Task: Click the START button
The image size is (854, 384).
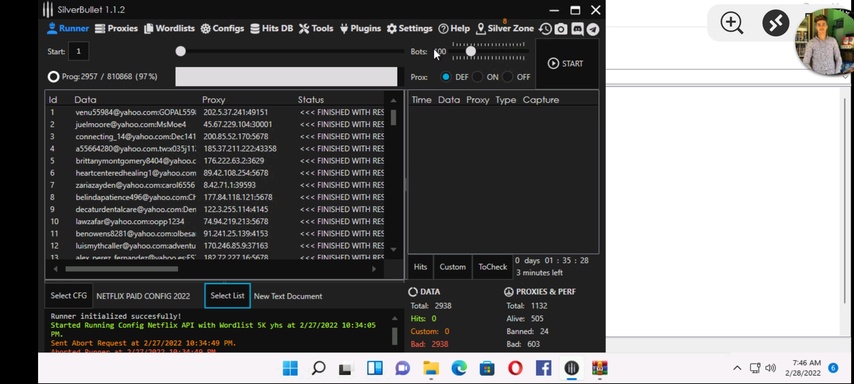Action: (x=567, y=64)
